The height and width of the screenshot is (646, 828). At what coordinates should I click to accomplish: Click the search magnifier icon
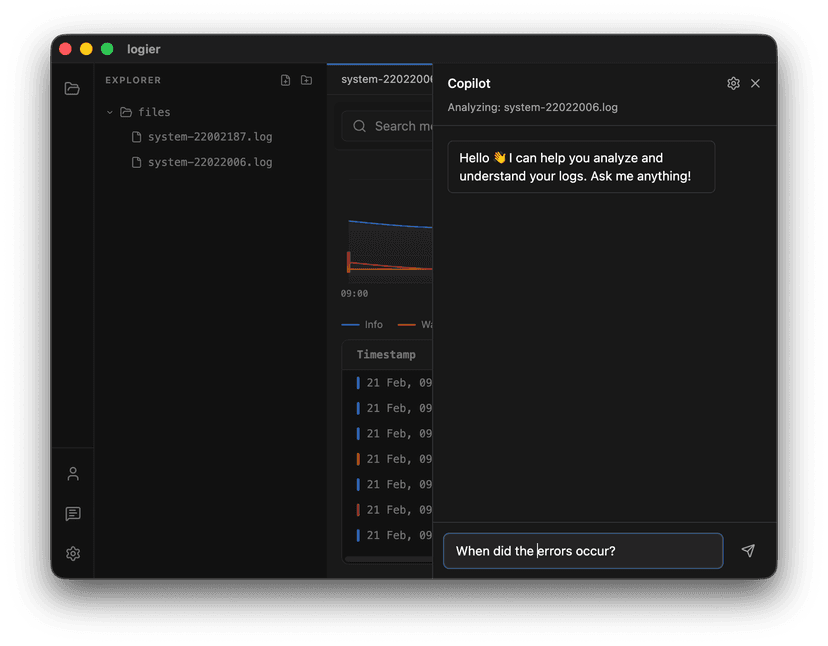(360, 126)
